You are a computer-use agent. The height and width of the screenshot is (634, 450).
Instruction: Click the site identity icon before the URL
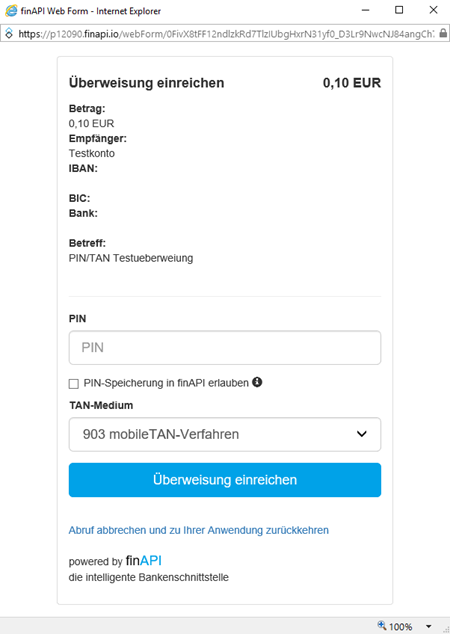click(x=9, y=34)
